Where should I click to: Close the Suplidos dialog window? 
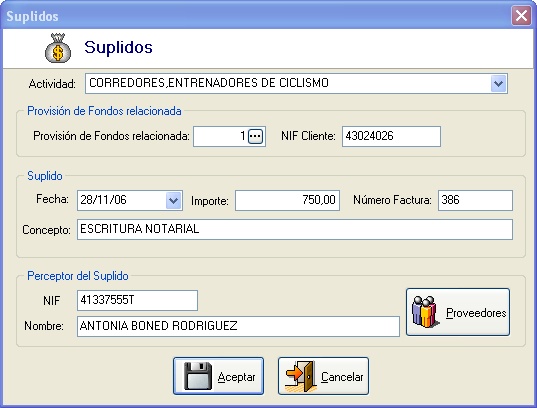[521, 15]
